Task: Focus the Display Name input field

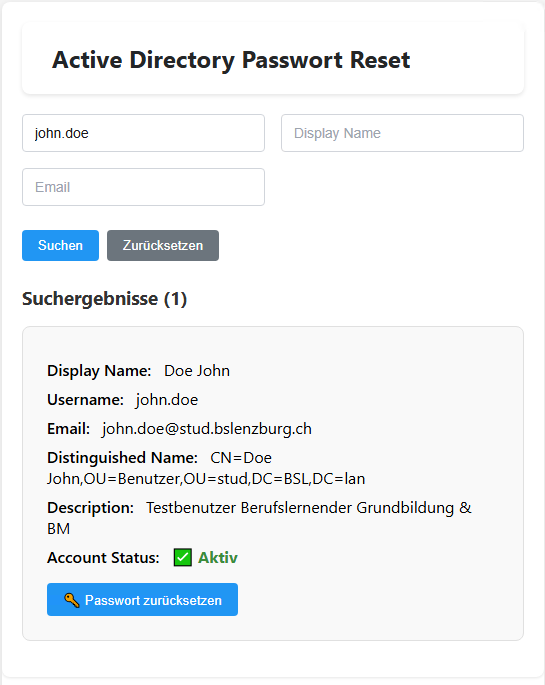Action: tap(402, 133)
